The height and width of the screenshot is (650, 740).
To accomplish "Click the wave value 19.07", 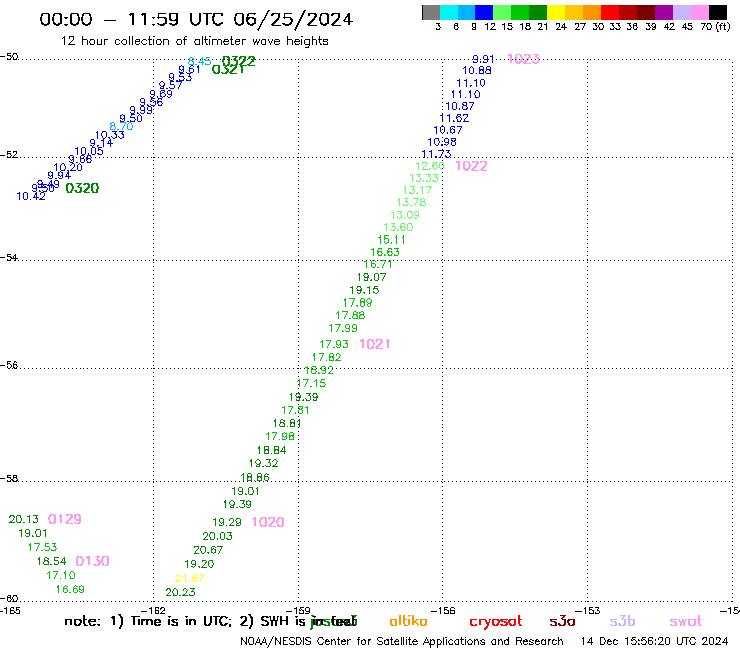I will (x=371, y=278).
